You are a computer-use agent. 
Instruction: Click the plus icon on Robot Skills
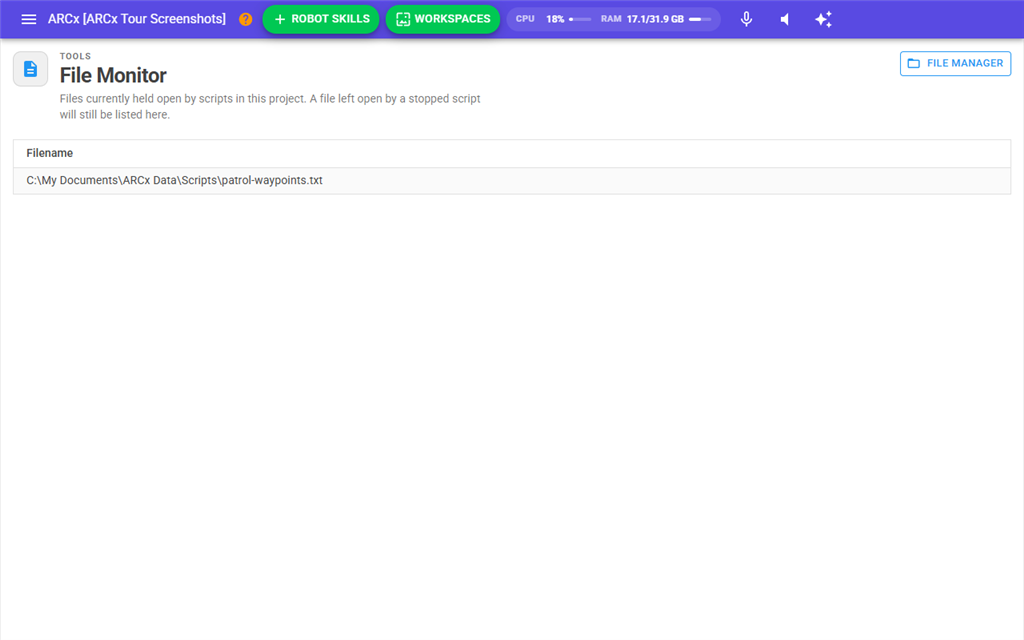(x=280, y=19)
